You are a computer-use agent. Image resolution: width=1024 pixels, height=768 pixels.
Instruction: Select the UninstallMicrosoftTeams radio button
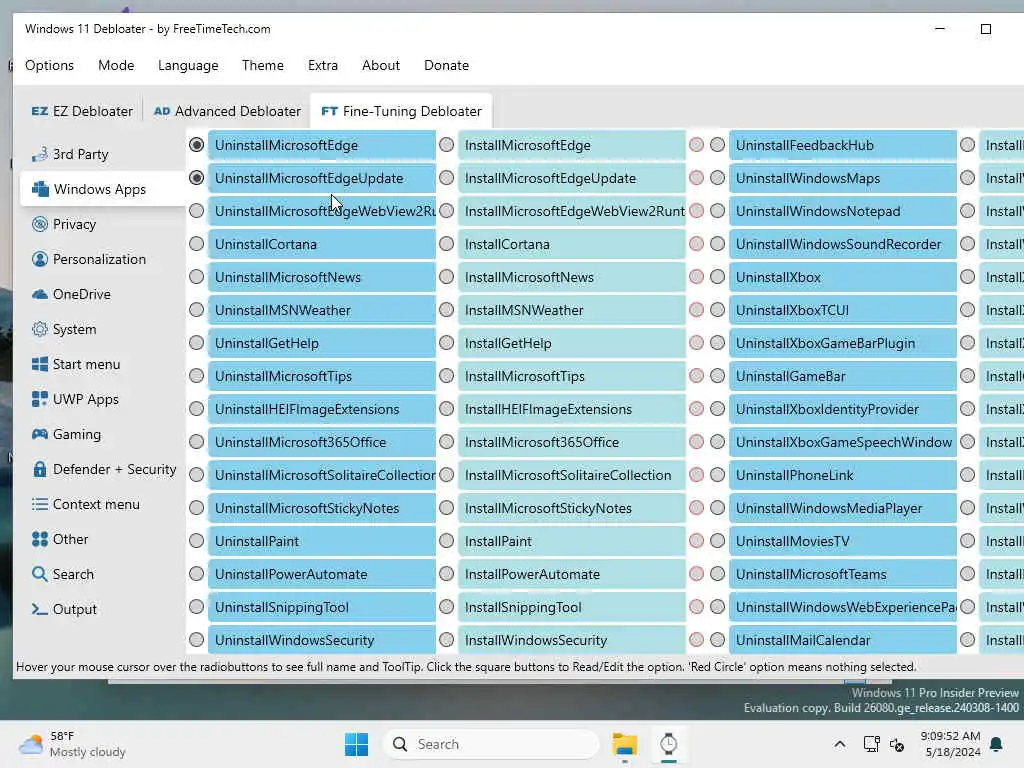[718, 573]
